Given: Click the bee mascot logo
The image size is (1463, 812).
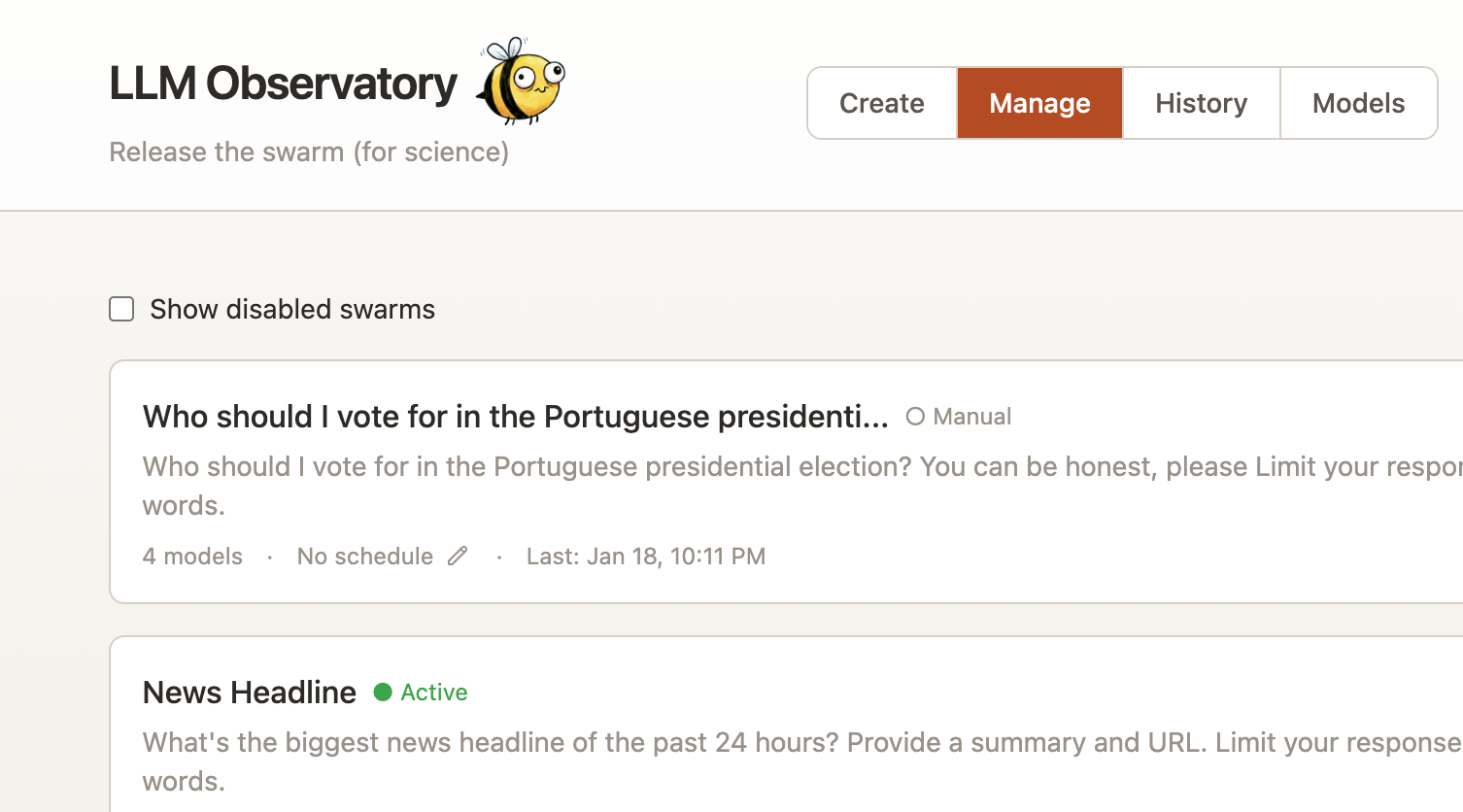Looking at the screenshot, I should coord(521,82).
